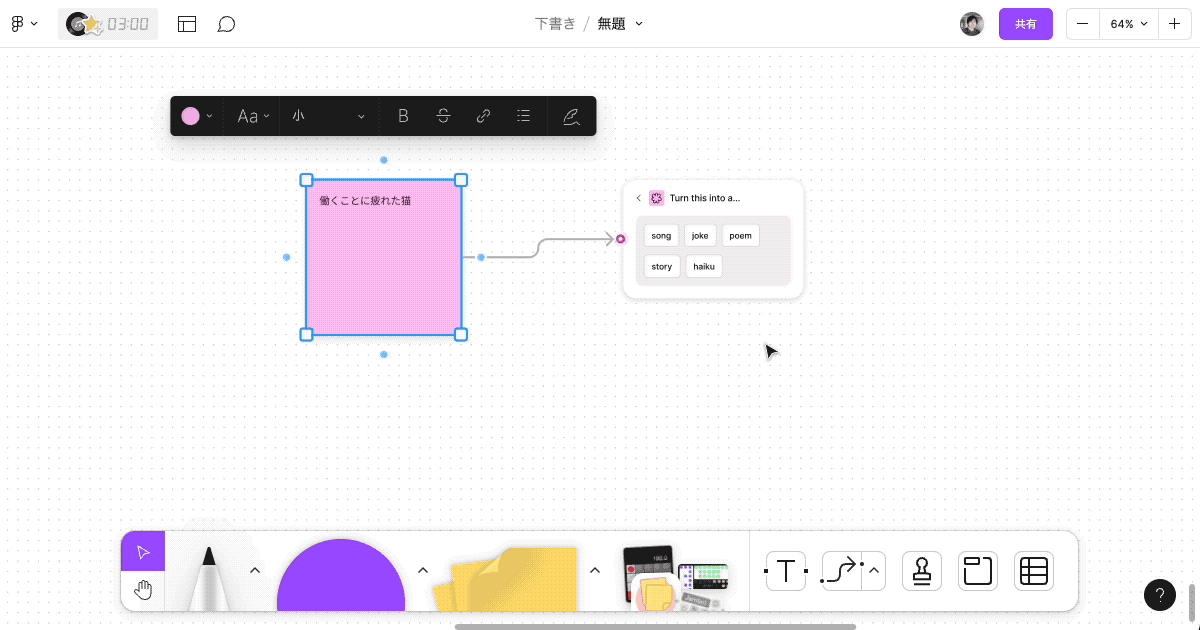Open the shape picker expander arrow
The image size is (1200, 630).
pyautogui.click(x=423, y=570)
